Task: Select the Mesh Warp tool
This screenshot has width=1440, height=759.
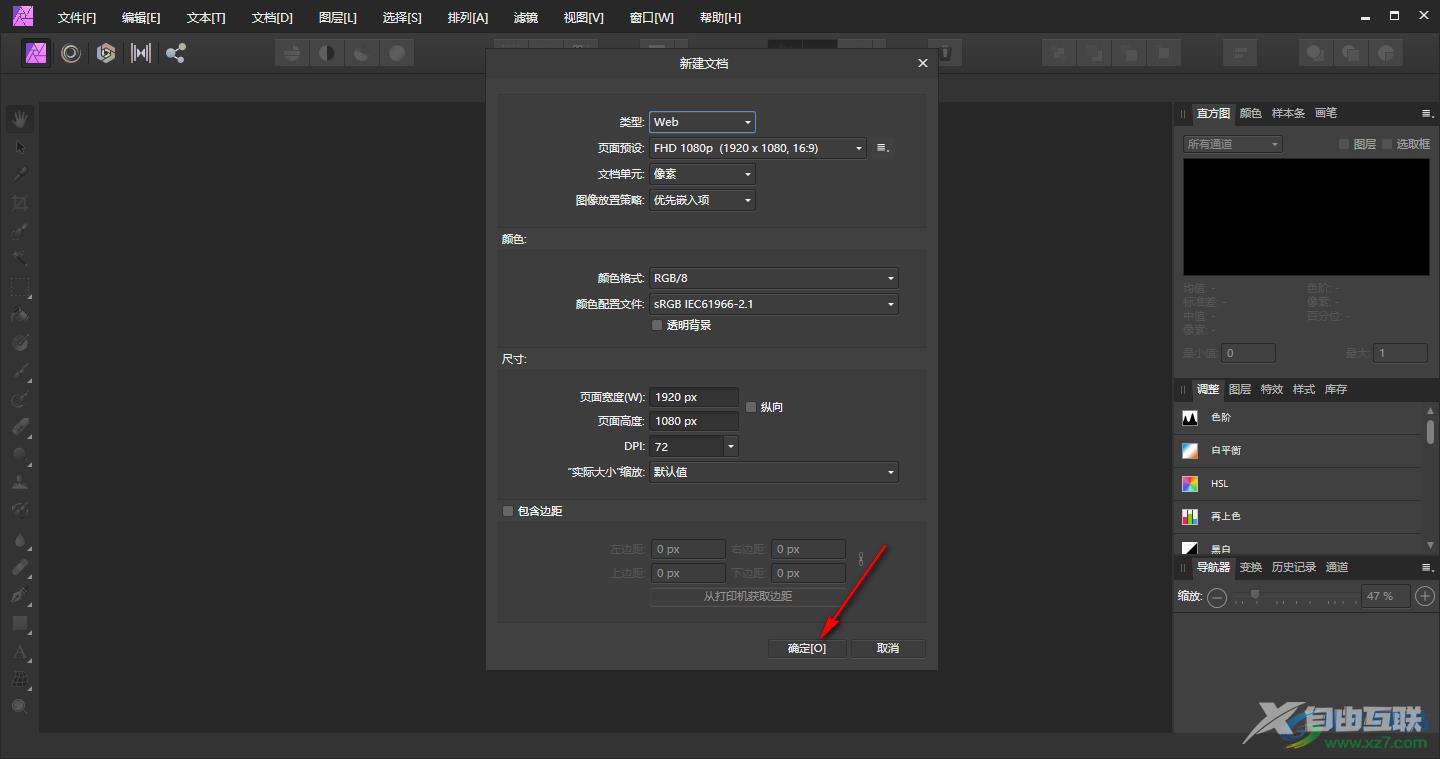Action: 20,680
